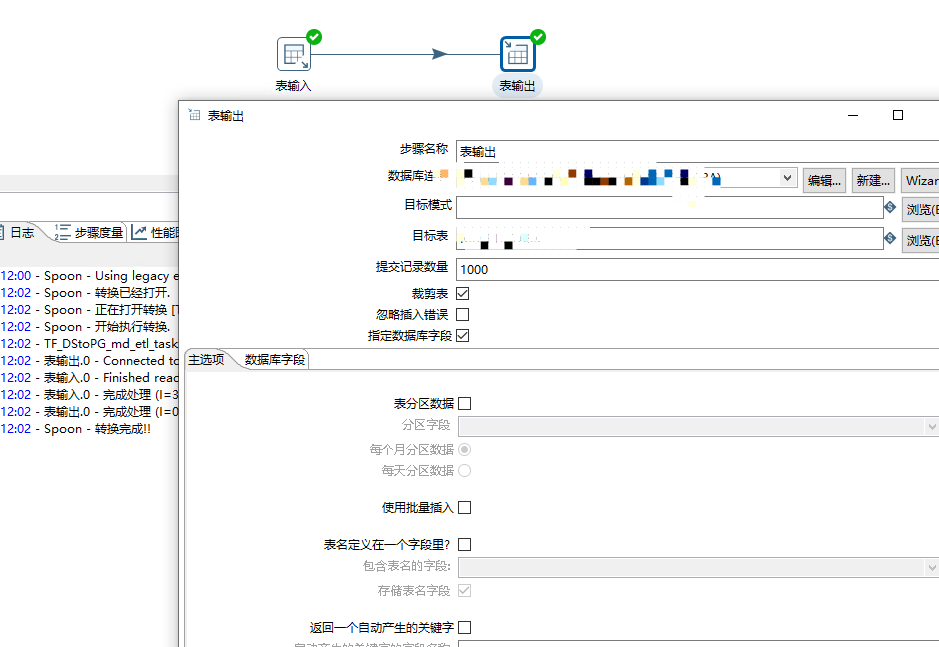Select the 表输出 step icon on canvas

(517, 55)
